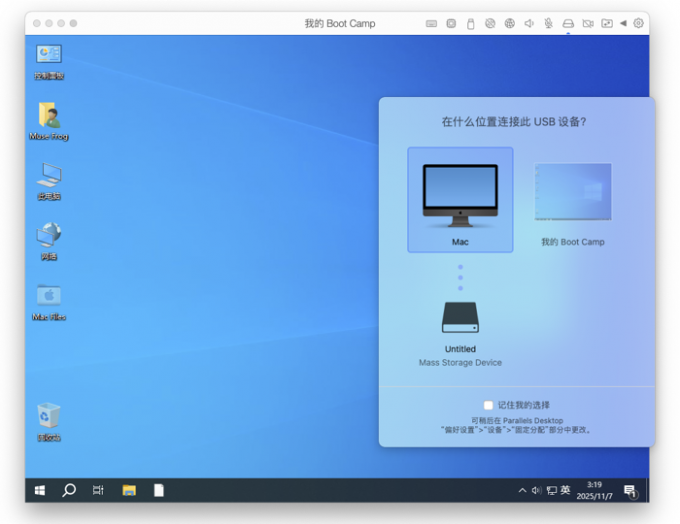The image size is (680, 524).
Task: Select the Recycle Bin desktop icon
Action: (x=49, y=422)
